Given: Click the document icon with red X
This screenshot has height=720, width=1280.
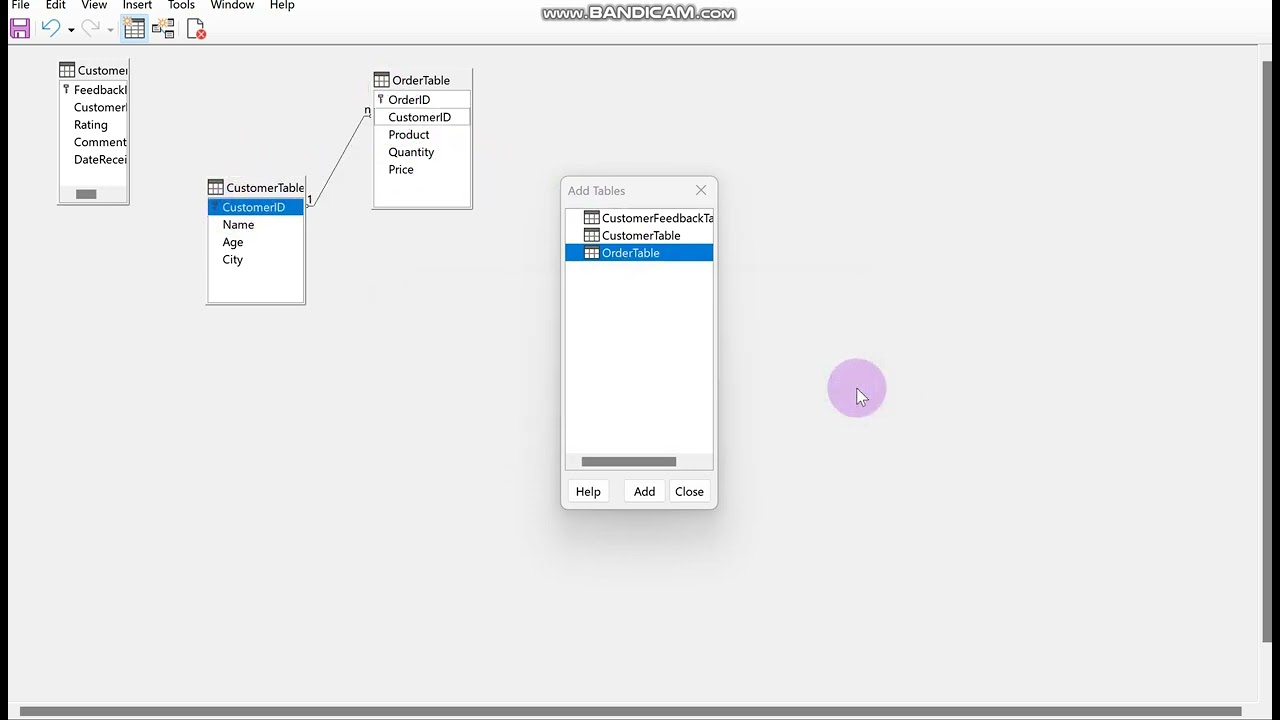Looking at the screenshot, I should click(x=196, y=29).
